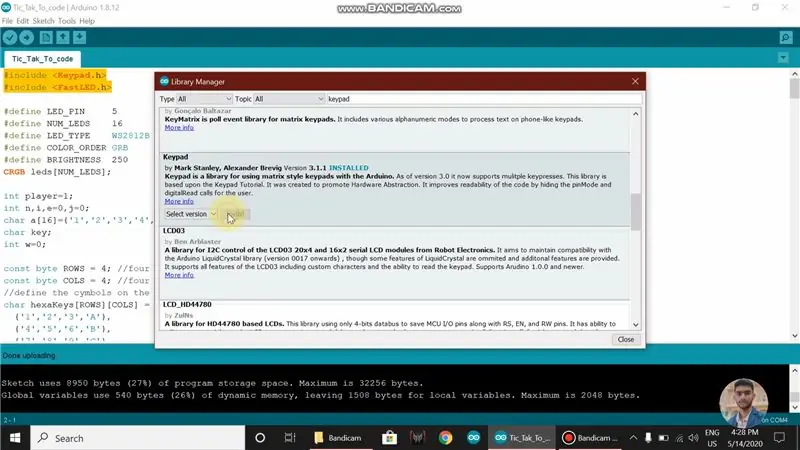The height and width of the screenshot is (450, 800).
Task: Click the Install button for Keypad
Action: tap(236, 214)
